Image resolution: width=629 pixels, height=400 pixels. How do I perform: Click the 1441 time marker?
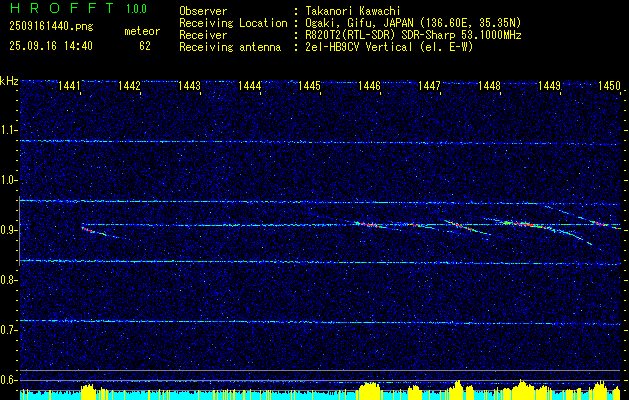click(69, 86)
